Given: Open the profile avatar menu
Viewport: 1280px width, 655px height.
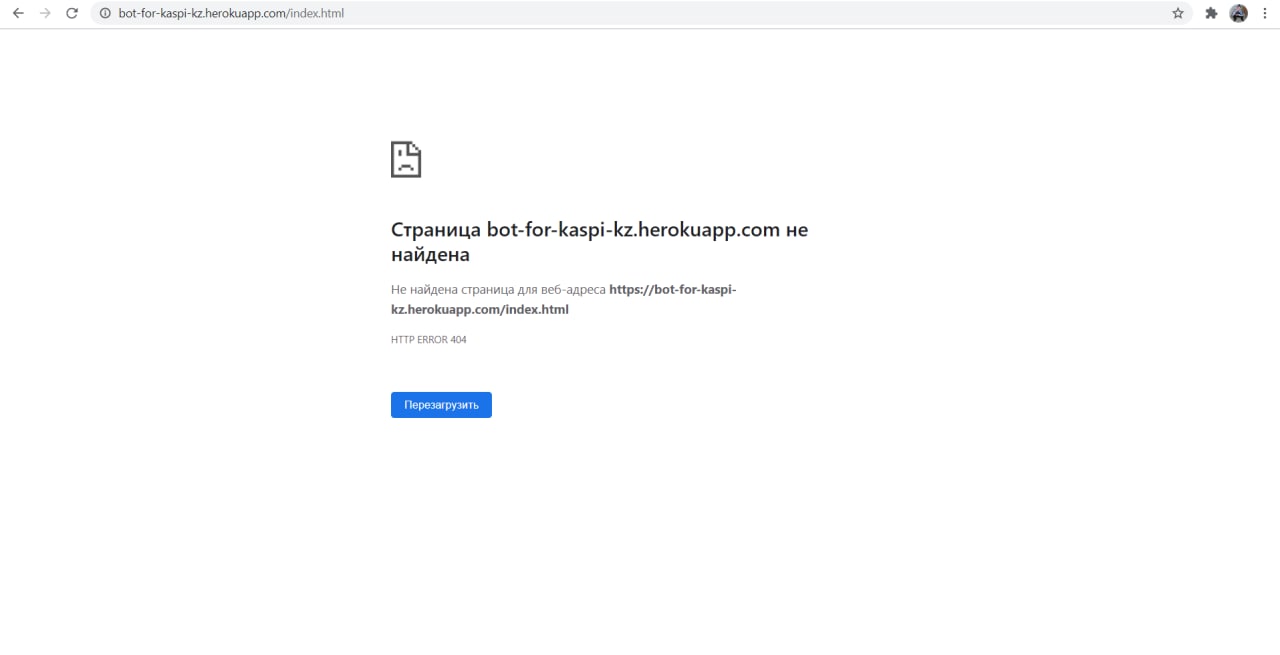Looking at the screenshot, I should pyautogui.click(x=1239, y=13).
